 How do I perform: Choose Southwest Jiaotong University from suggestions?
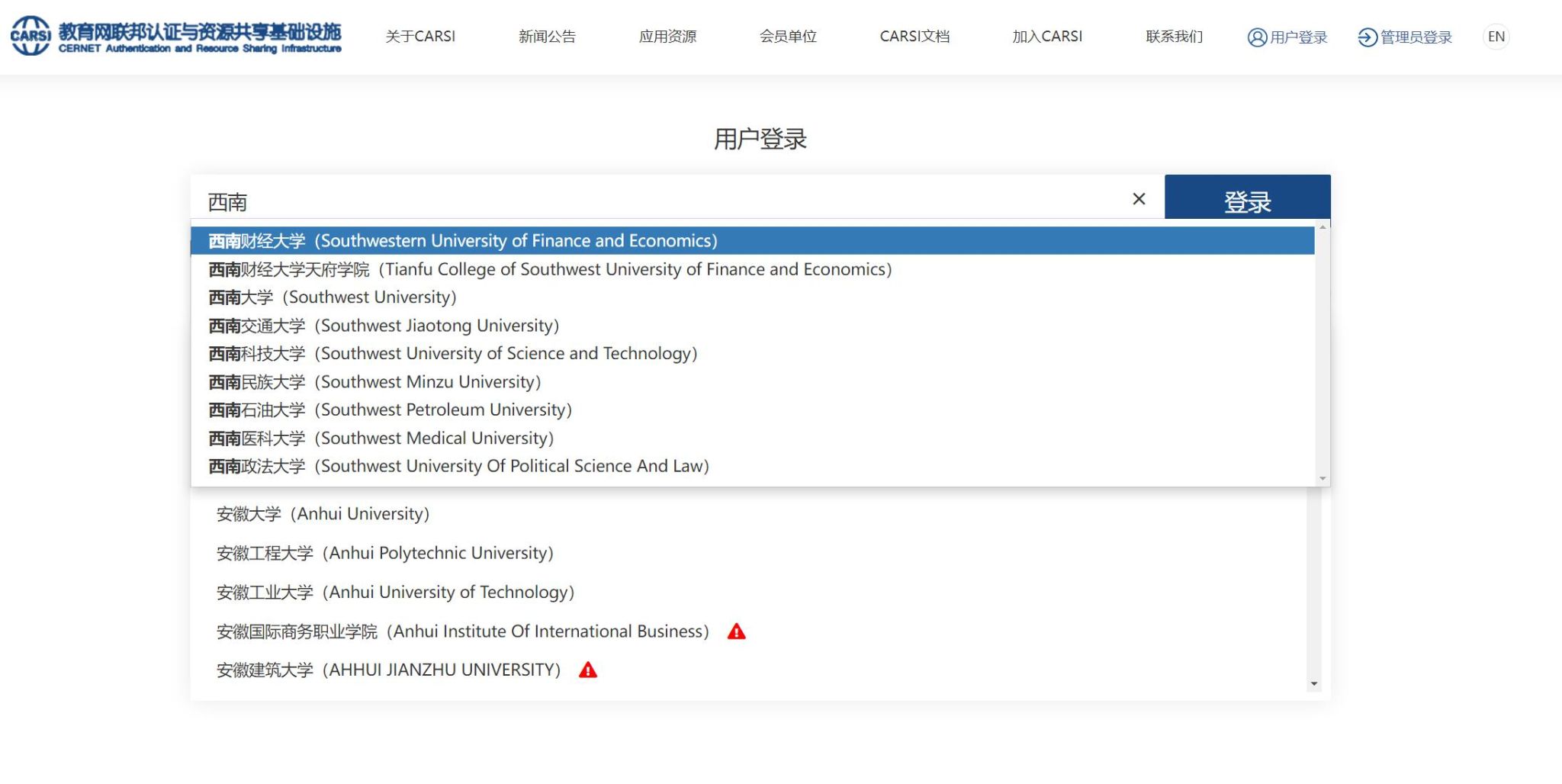pos(384,326)
